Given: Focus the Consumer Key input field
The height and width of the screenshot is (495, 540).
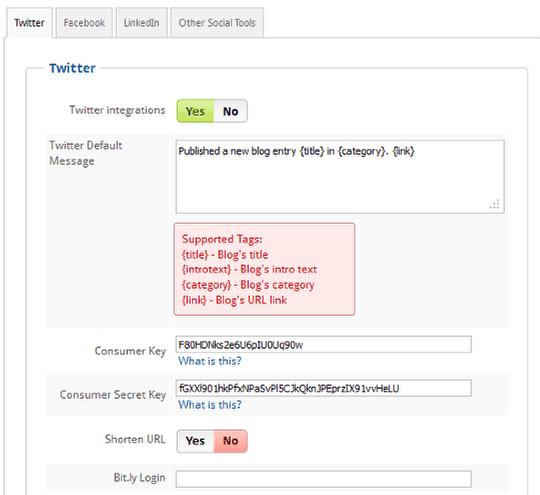Looking at the screenshot, I should coord(323,344).
